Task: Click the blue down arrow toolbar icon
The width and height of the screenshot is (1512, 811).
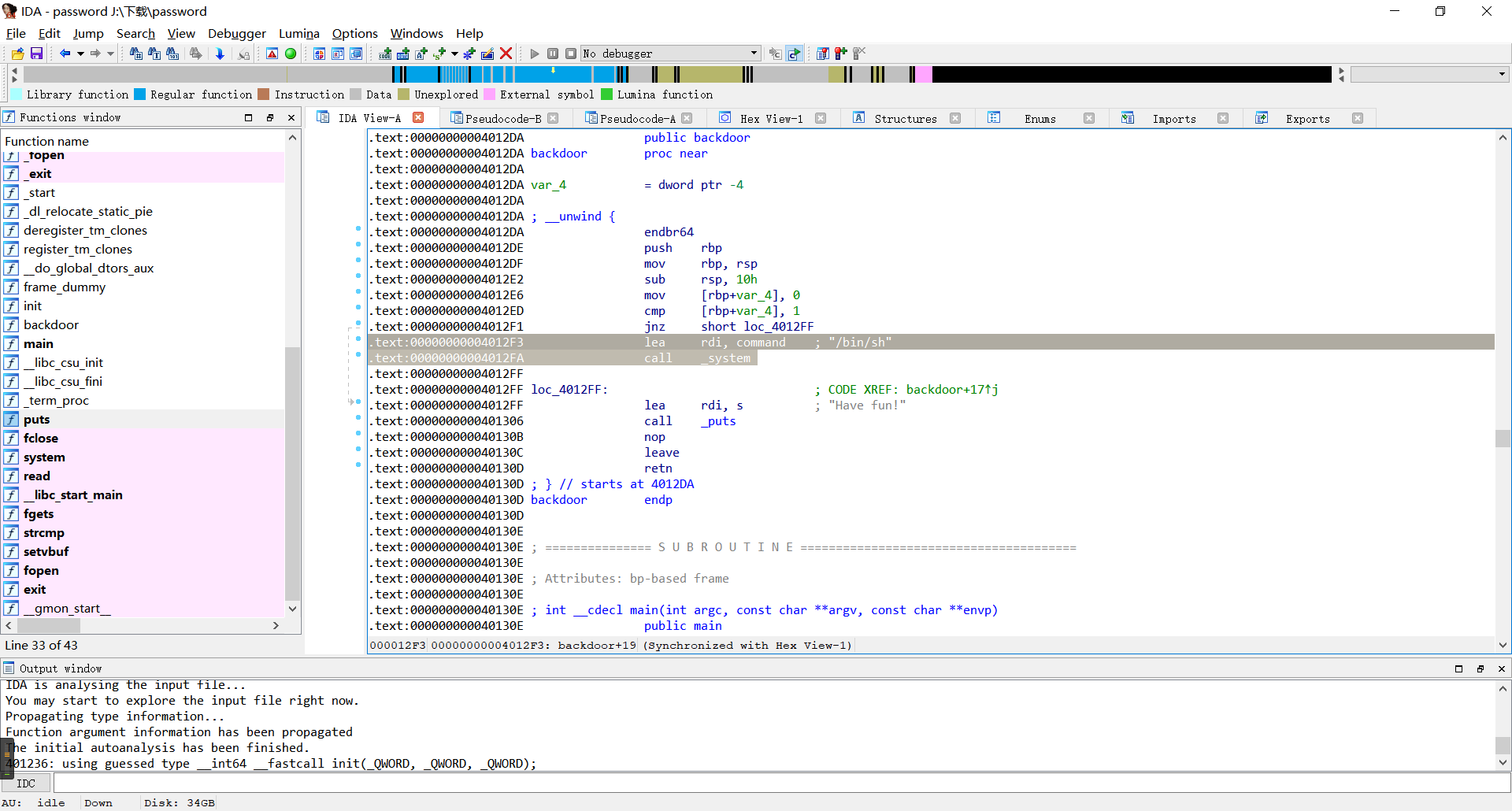Action: click(220, 54)
